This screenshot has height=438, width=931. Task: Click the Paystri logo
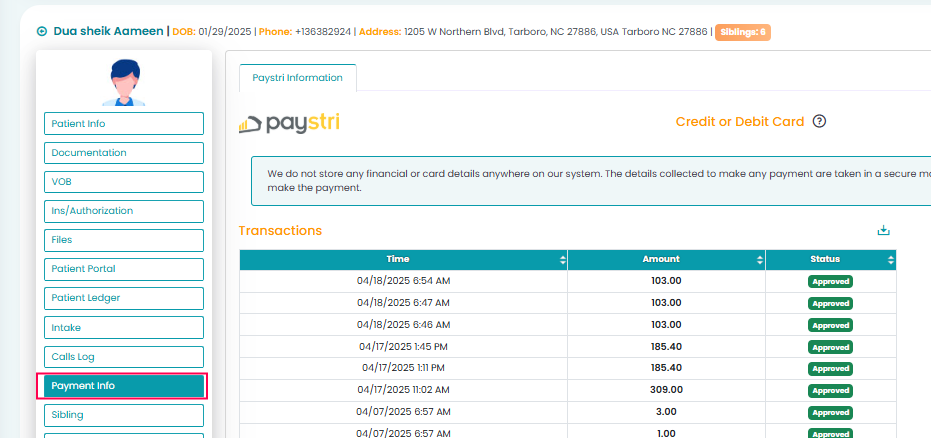pyautogui.click(x=289, y=123)
